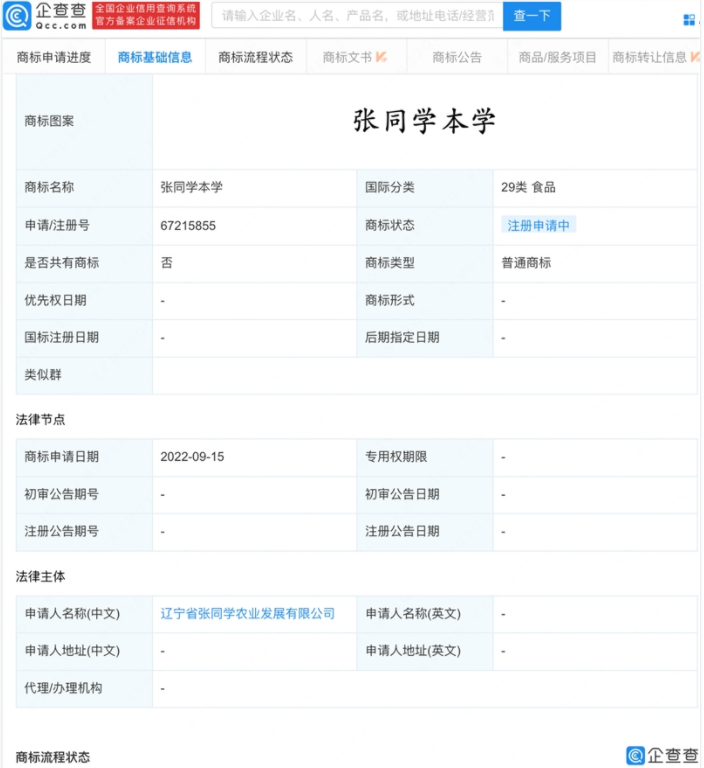Click the 申请人名称(英文) label cell
This screenshot has height=768, width=704.
(x=425, y=614)
